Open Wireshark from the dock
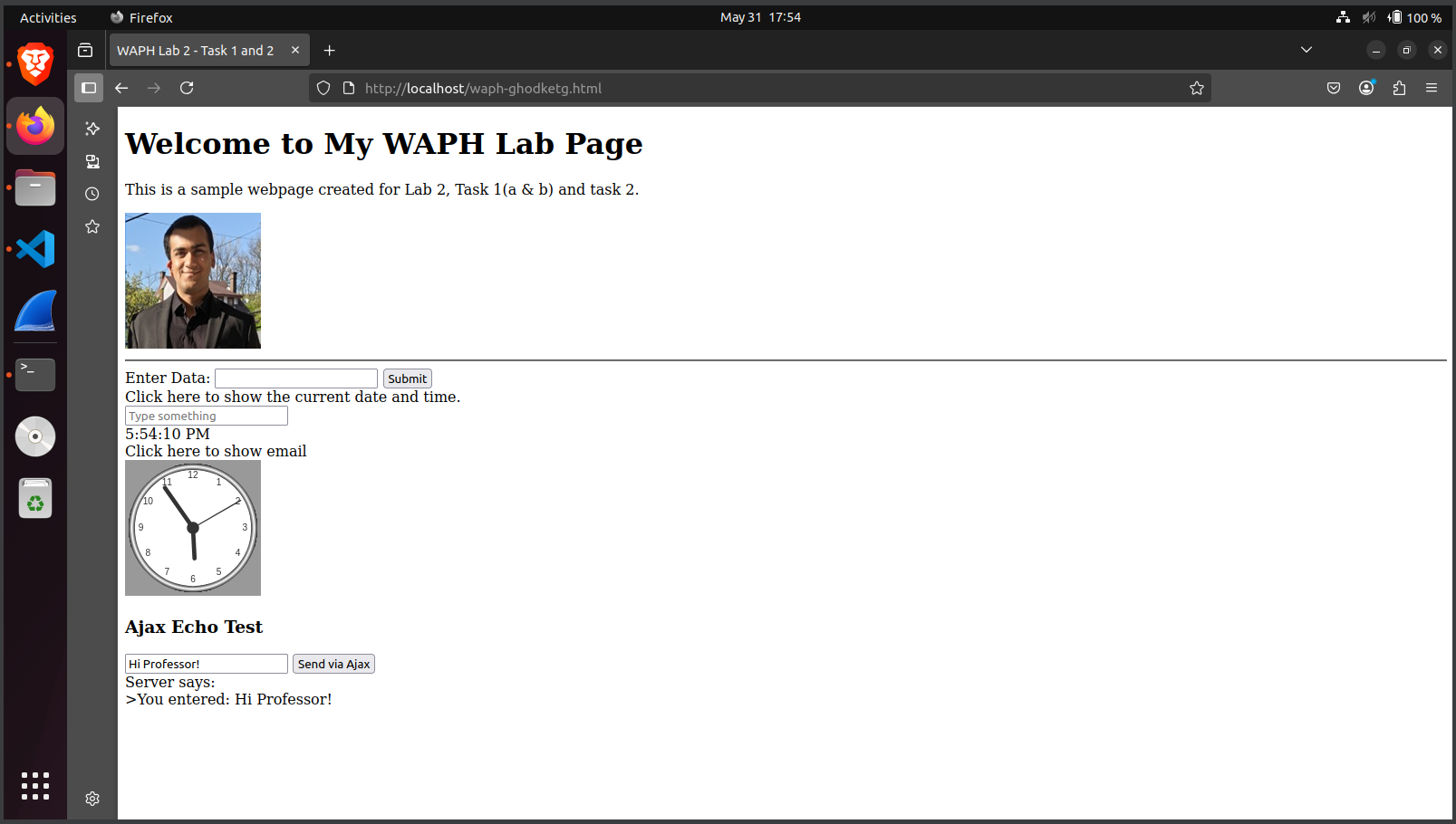This screenshot has width=1456, height=824. coord(35,311)
